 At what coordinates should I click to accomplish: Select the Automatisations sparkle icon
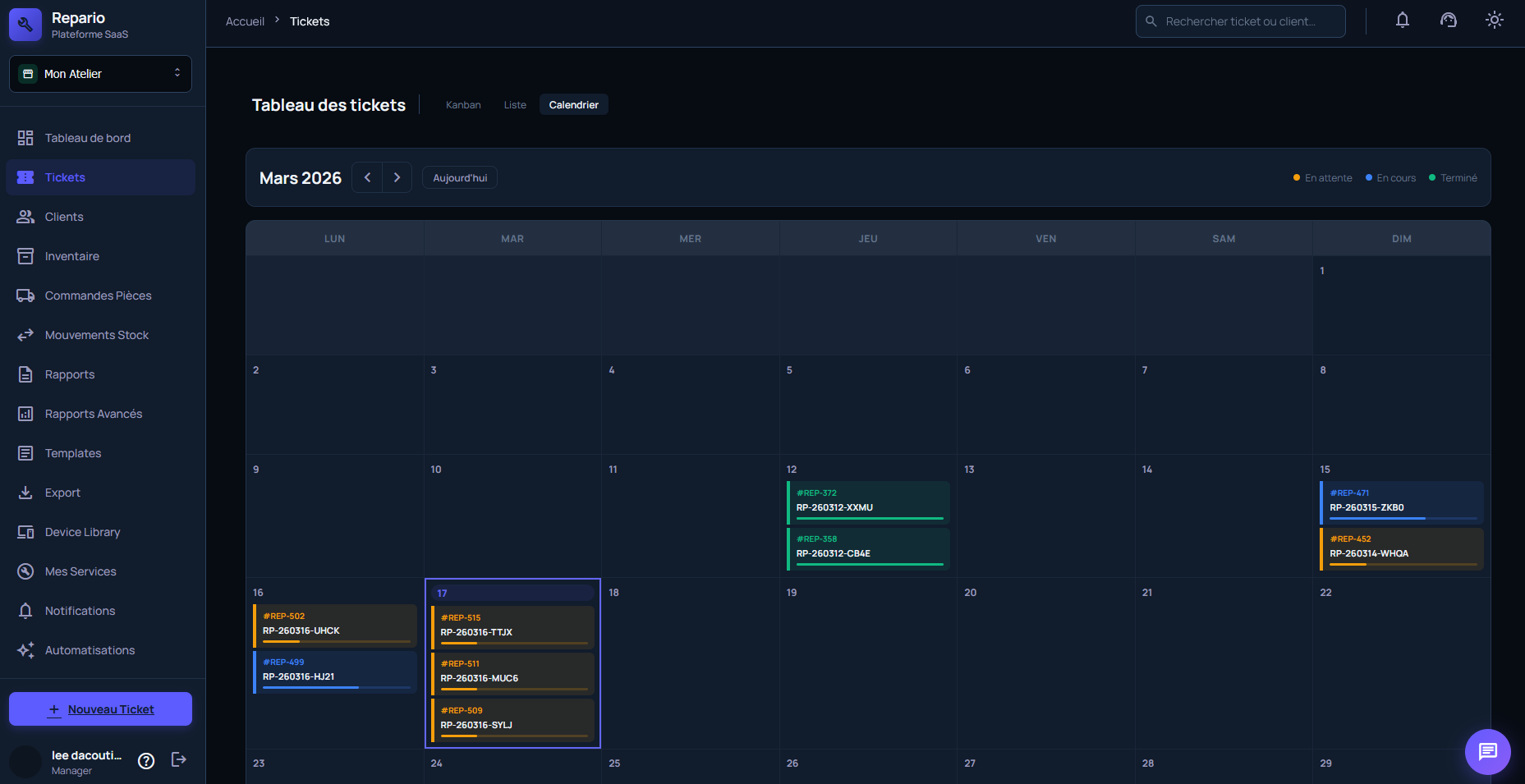point(25,649)
